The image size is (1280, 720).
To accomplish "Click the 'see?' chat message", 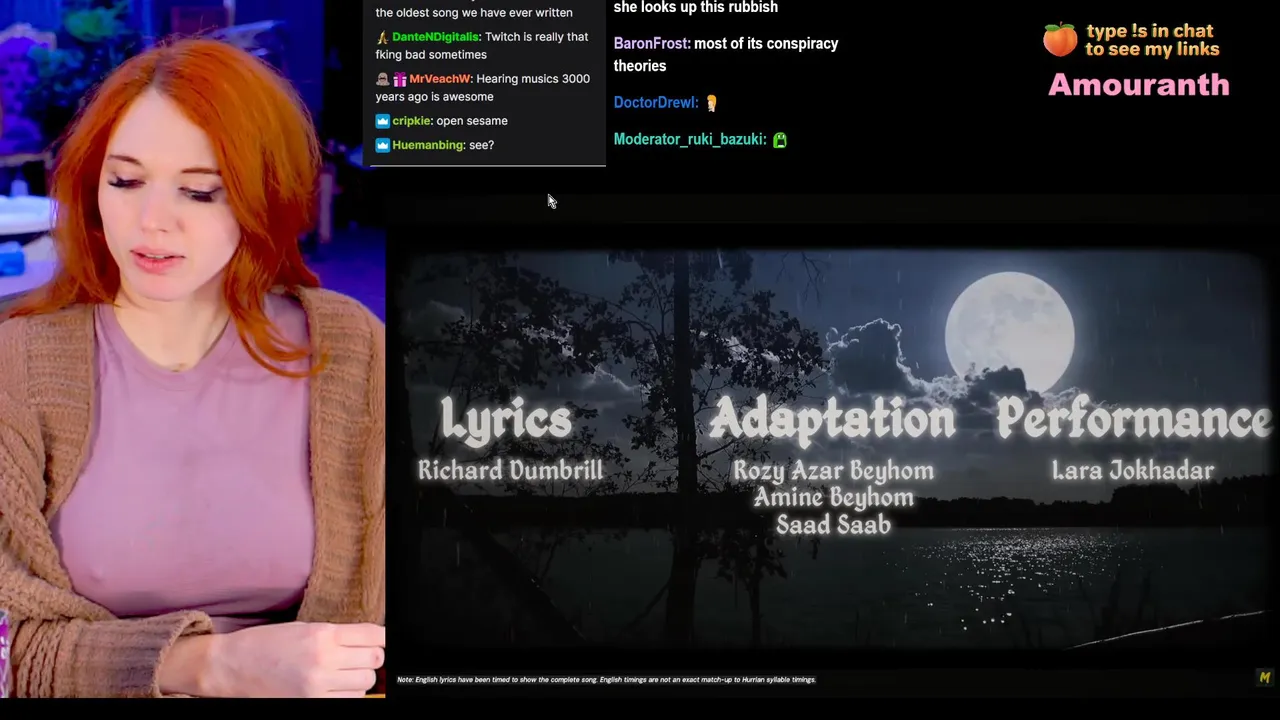I will click(481, 145).
